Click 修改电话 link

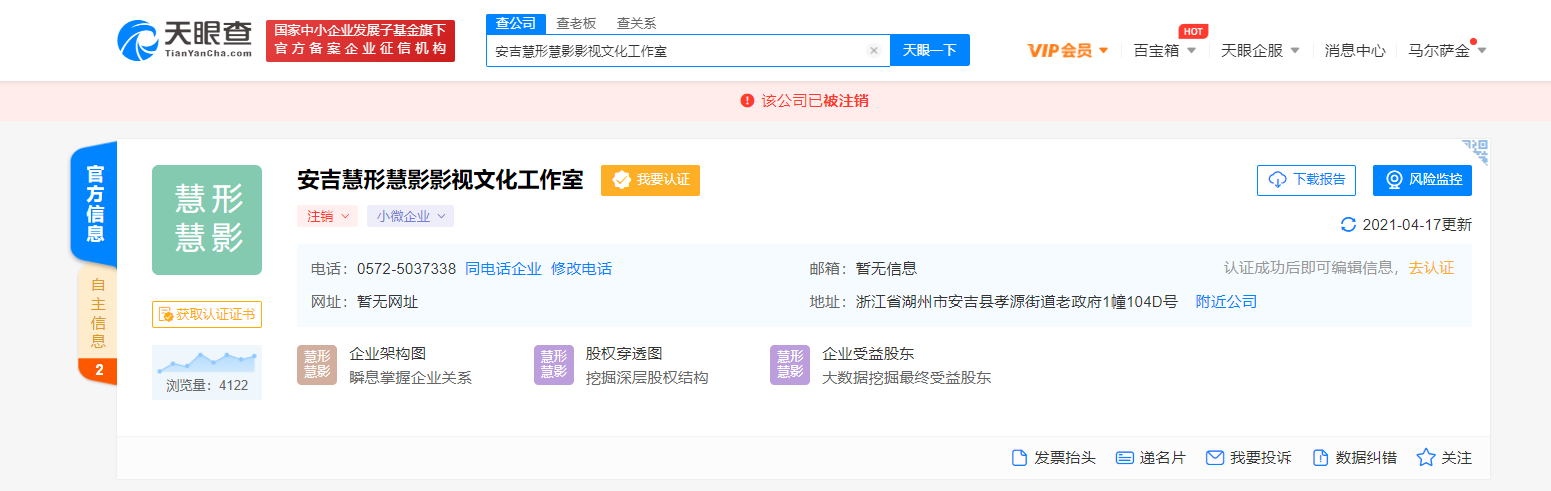pos(581,269)
